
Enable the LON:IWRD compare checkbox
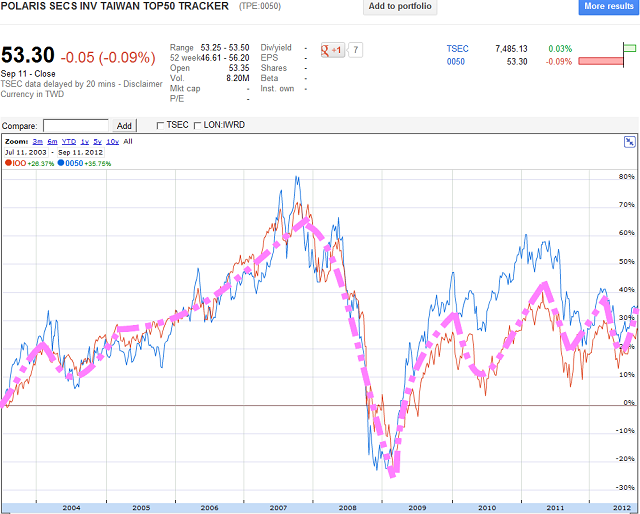[x=198, y=125]
